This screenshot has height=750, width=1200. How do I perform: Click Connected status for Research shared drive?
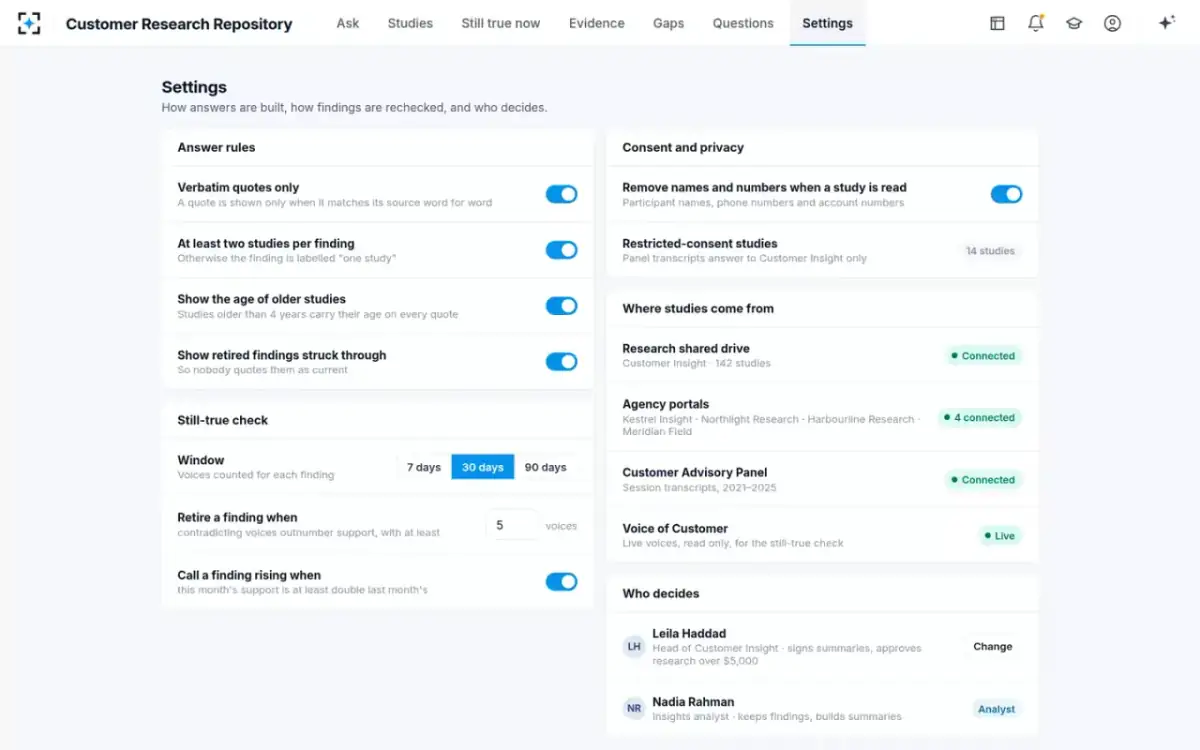point(983,356)
